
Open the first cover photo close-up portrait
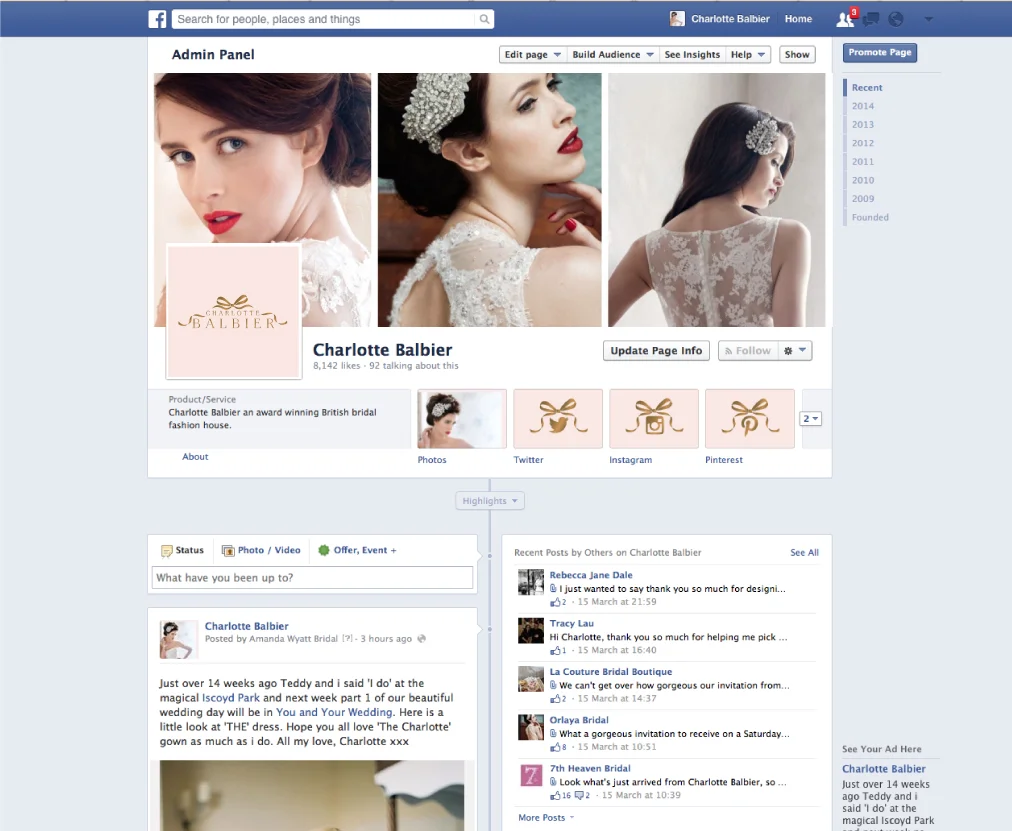pyautogui.click(x=263, y=159)
